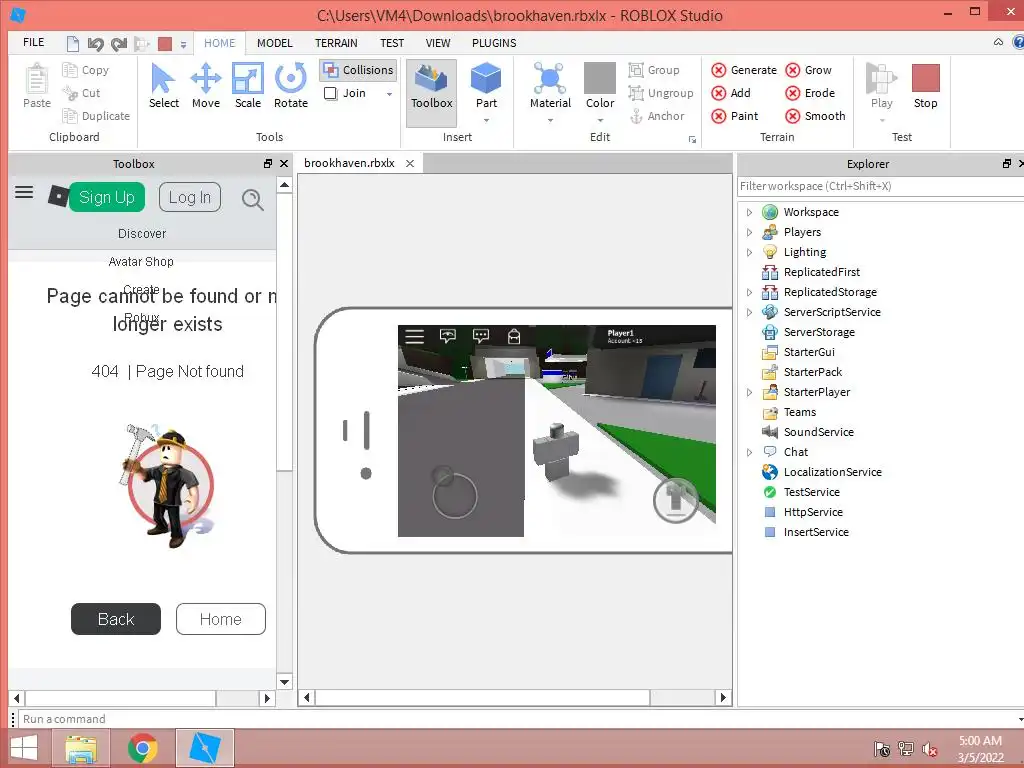The width and height of the screenshot is (1024, 768).
Task: Click the Back button on 404 page
Action: pyautogui.click(x=116, y=619)
